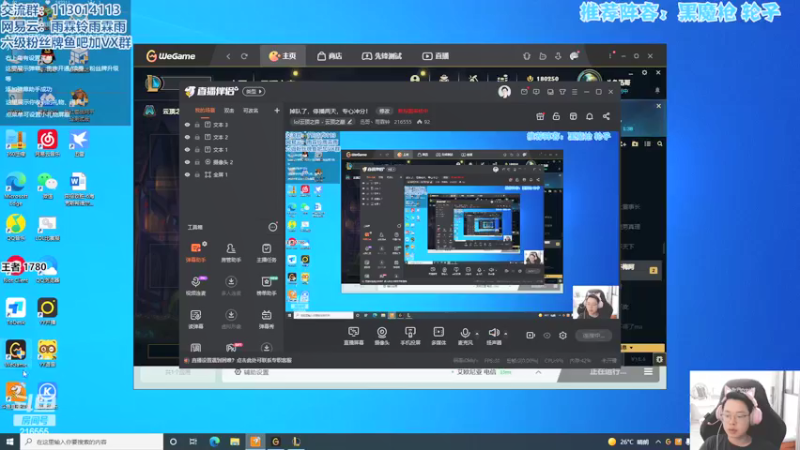Screen dimensions: 800x450
Task: Open WeGame messages chat bubble icon
Action: 574,56
